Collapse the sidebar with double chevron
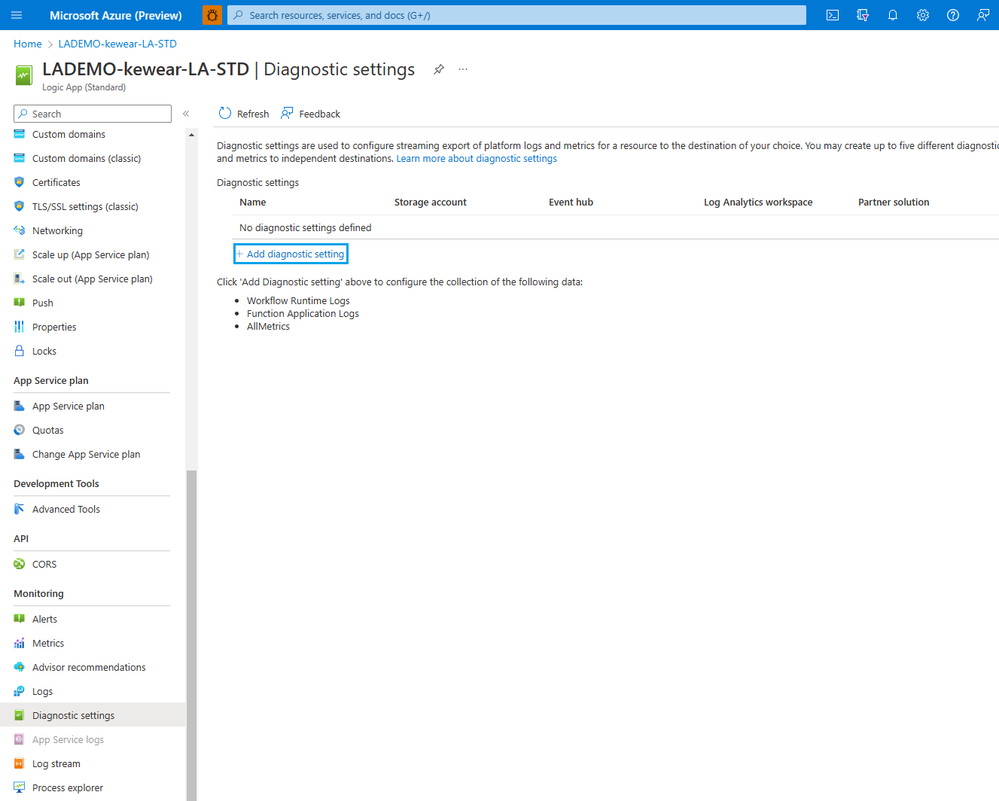Viewport: 999px width, 801px height. pyautogui.click(x=186, y=113)
